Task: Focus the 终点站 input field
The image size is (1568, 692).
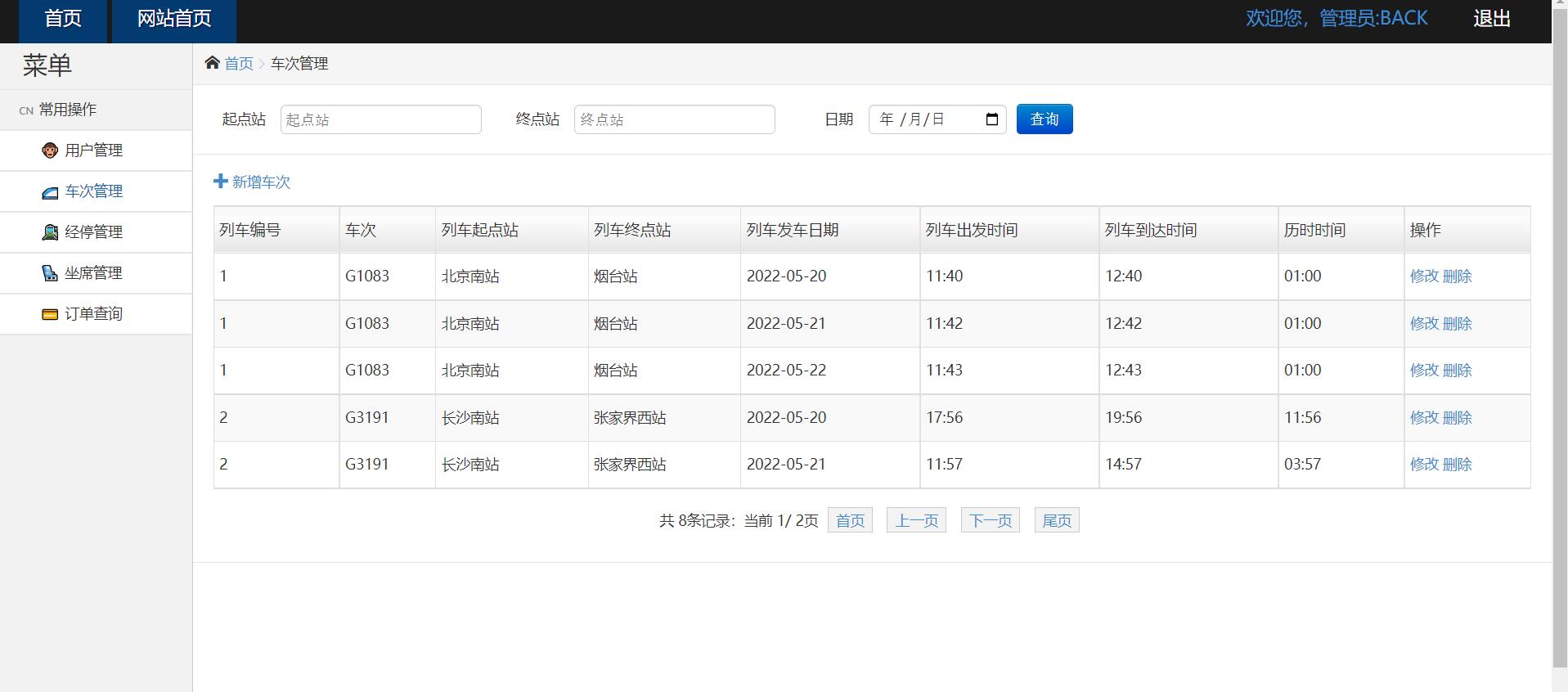Action: (x=675, y=119)
